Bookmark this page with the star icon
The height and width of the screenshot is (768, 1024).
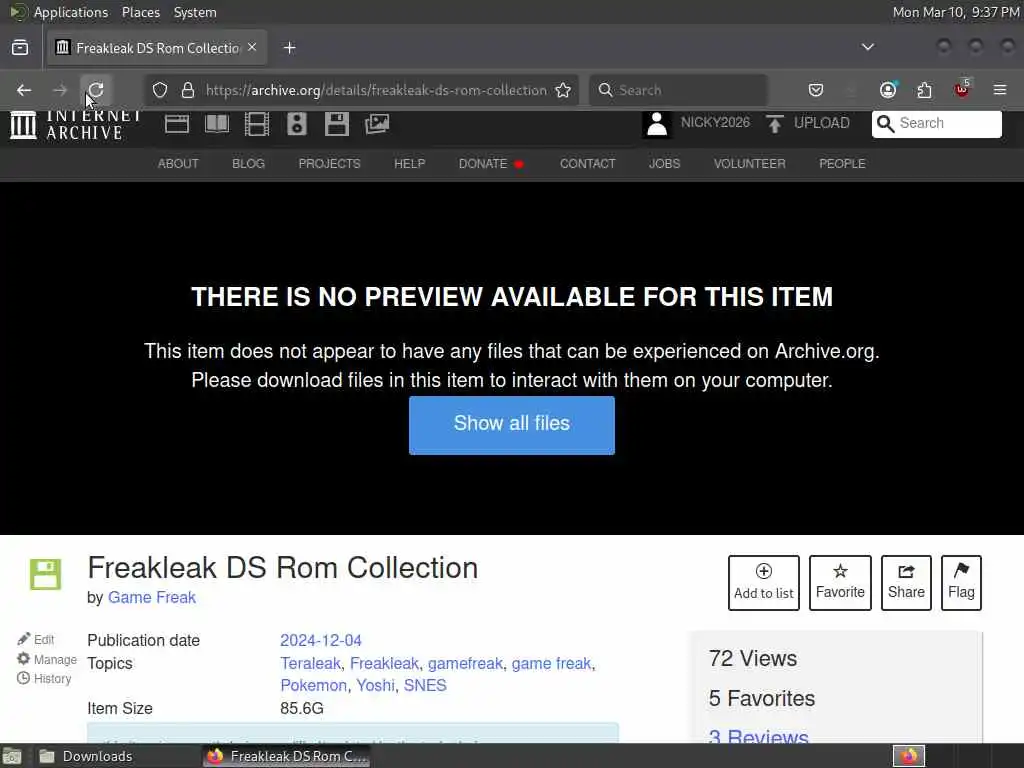point(563,90)
